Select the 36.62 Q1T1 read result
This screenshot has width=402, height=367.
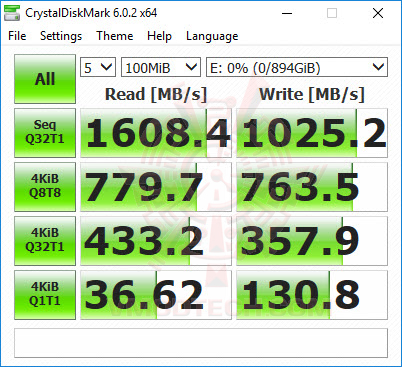click(x=156, y=295)
